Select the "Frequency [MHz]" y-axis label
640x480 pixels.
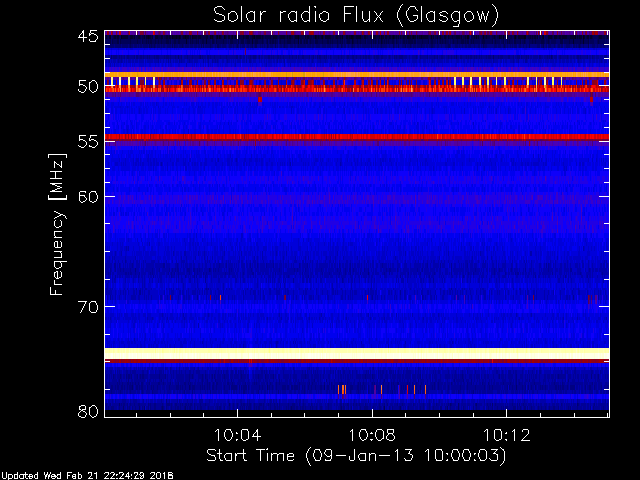tap(58, 223)
